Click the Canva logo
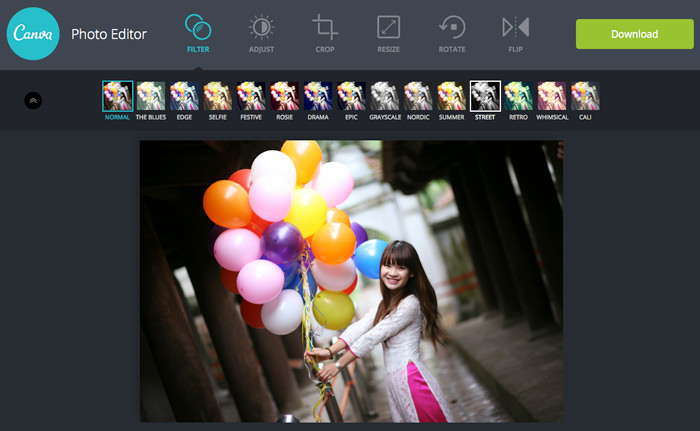The height and width of the screenshot is (431, 700). tap(33, 33)
